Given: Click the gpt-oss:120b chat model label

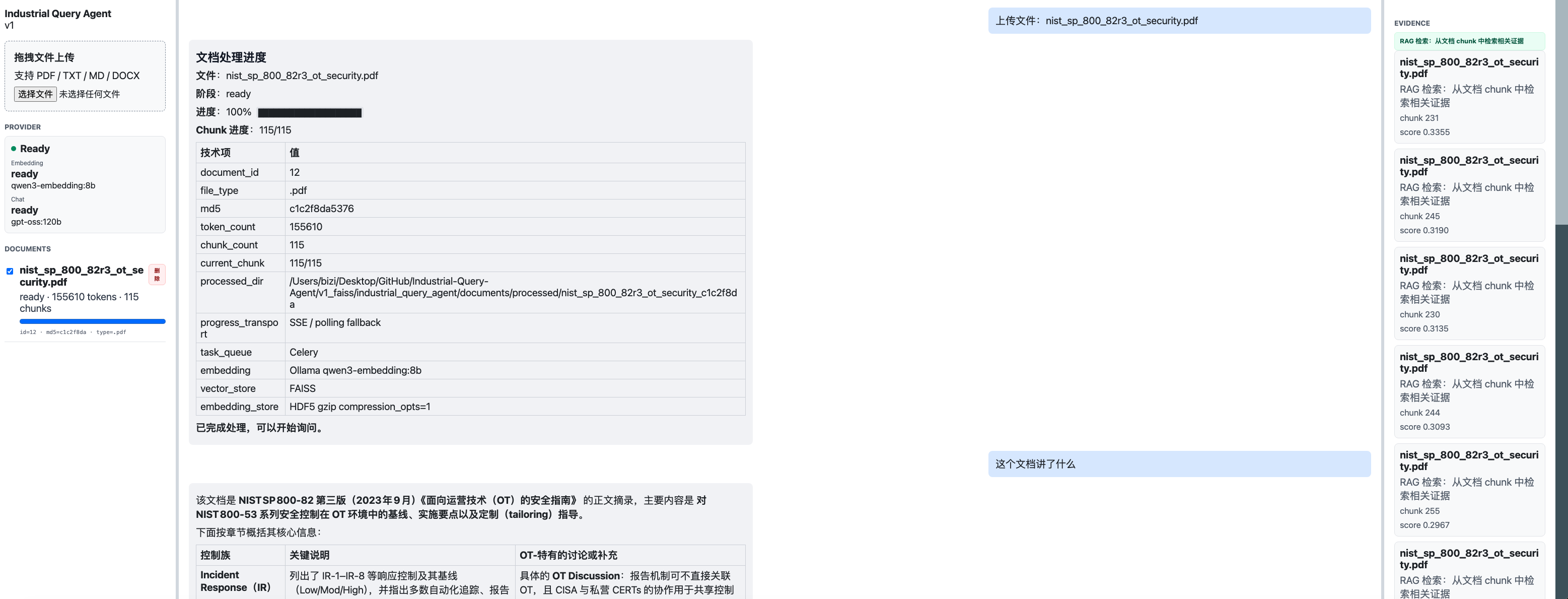Looking at the screenshot, I should pyautogui.click(x=36, y=222).
